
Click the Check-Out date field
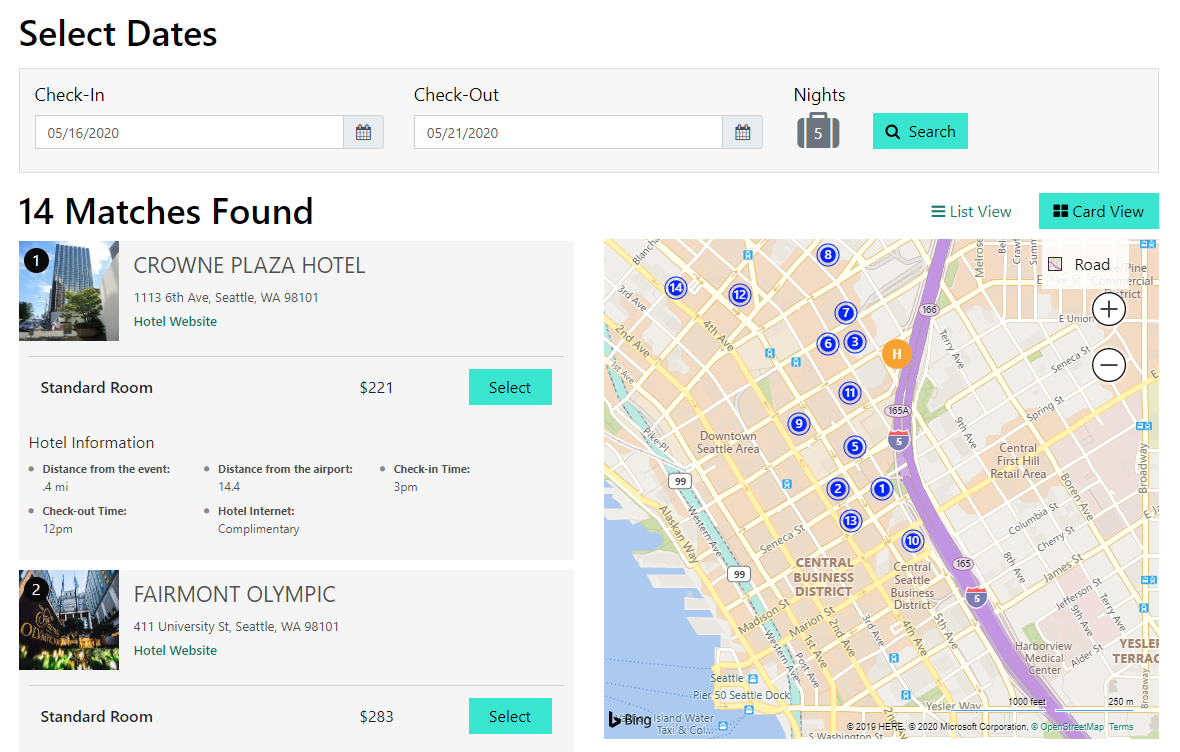coord(568,132)
